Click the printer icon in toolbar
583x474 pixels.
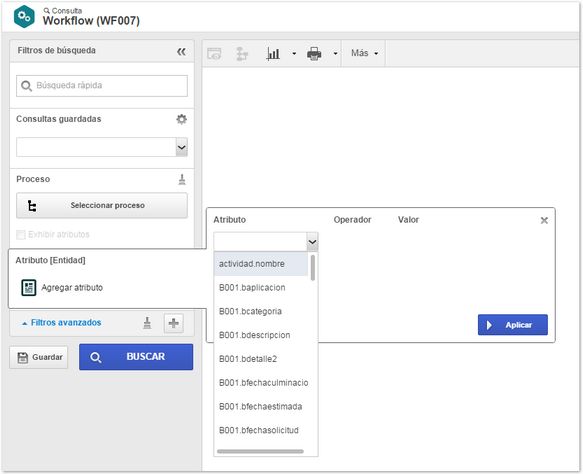314,54
